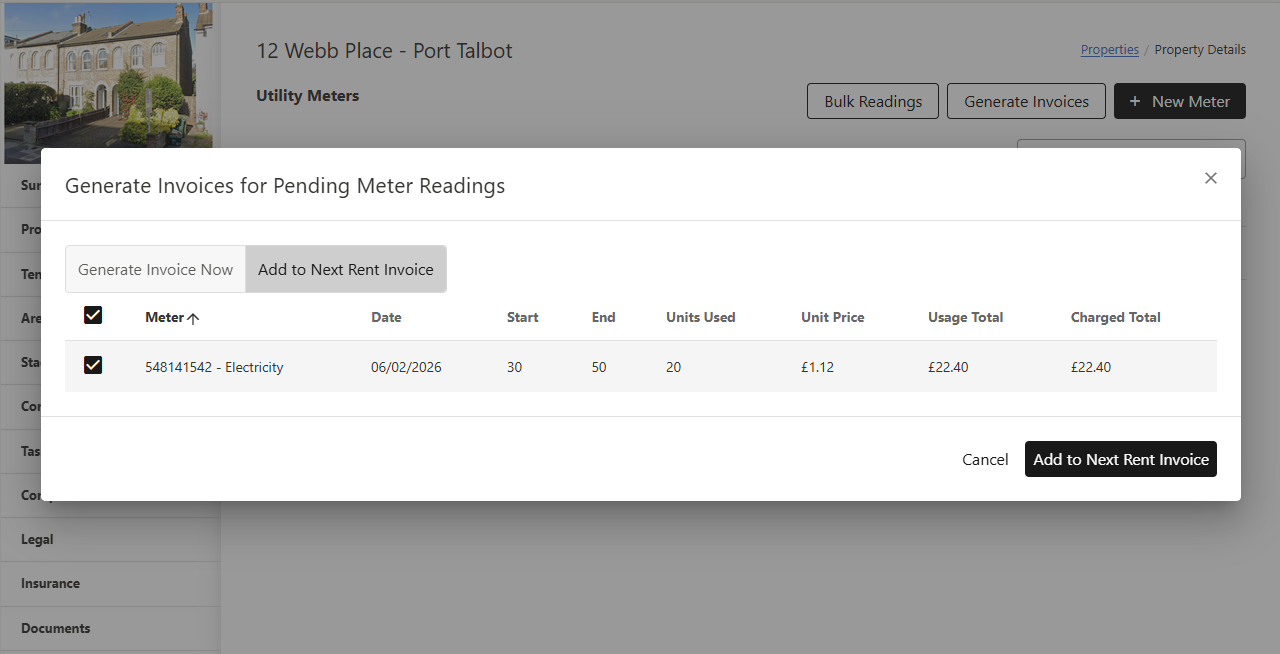Click the Unit Price column header
This screenshot has width=1280, height=654.
click(x=832, y=317)
